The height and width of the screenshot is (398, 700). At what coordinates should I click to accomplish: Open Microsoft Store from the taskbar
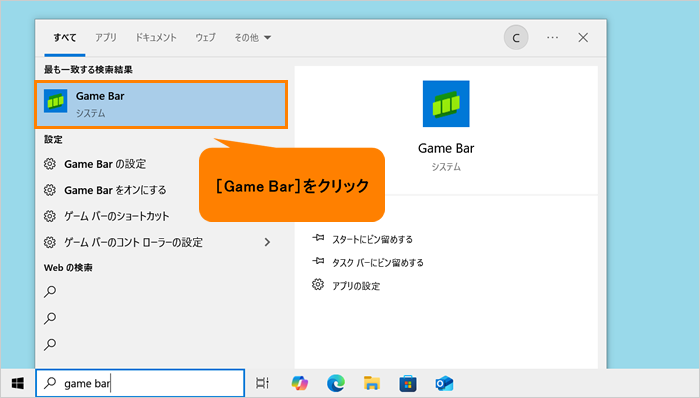point(408,383)
